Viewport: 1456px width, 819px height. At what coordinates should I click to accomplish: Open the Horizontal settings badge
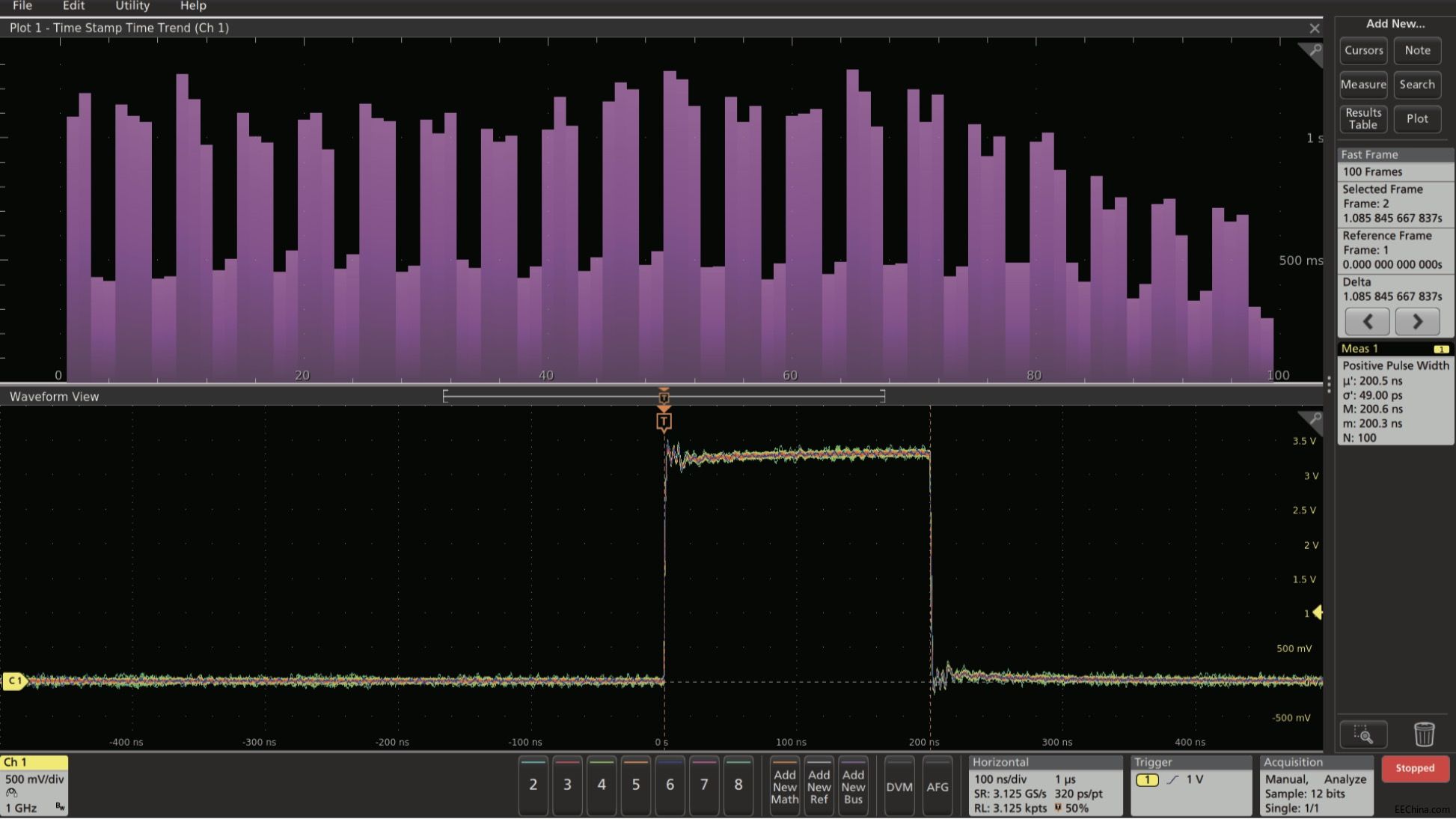tap(1046, 785)
